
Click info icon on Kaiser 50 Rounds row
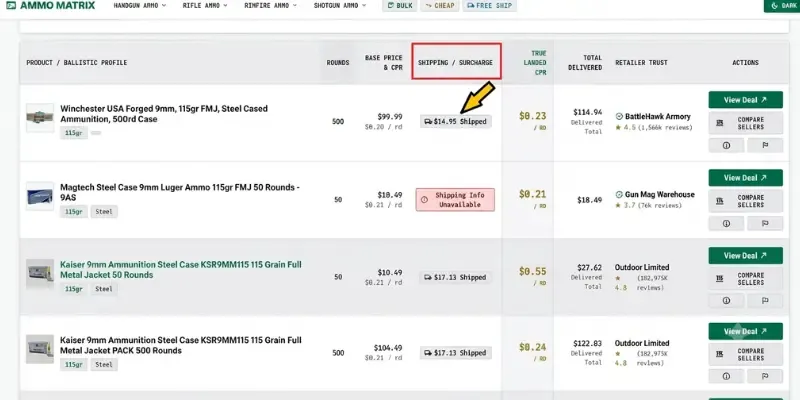pos(726,301)
